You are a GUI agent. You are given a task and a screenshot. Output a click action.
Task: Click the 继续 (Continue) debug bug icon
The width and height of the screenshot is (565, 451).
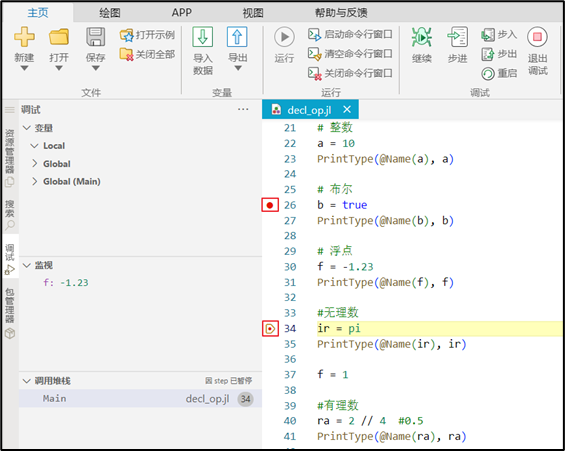point(421,37)
